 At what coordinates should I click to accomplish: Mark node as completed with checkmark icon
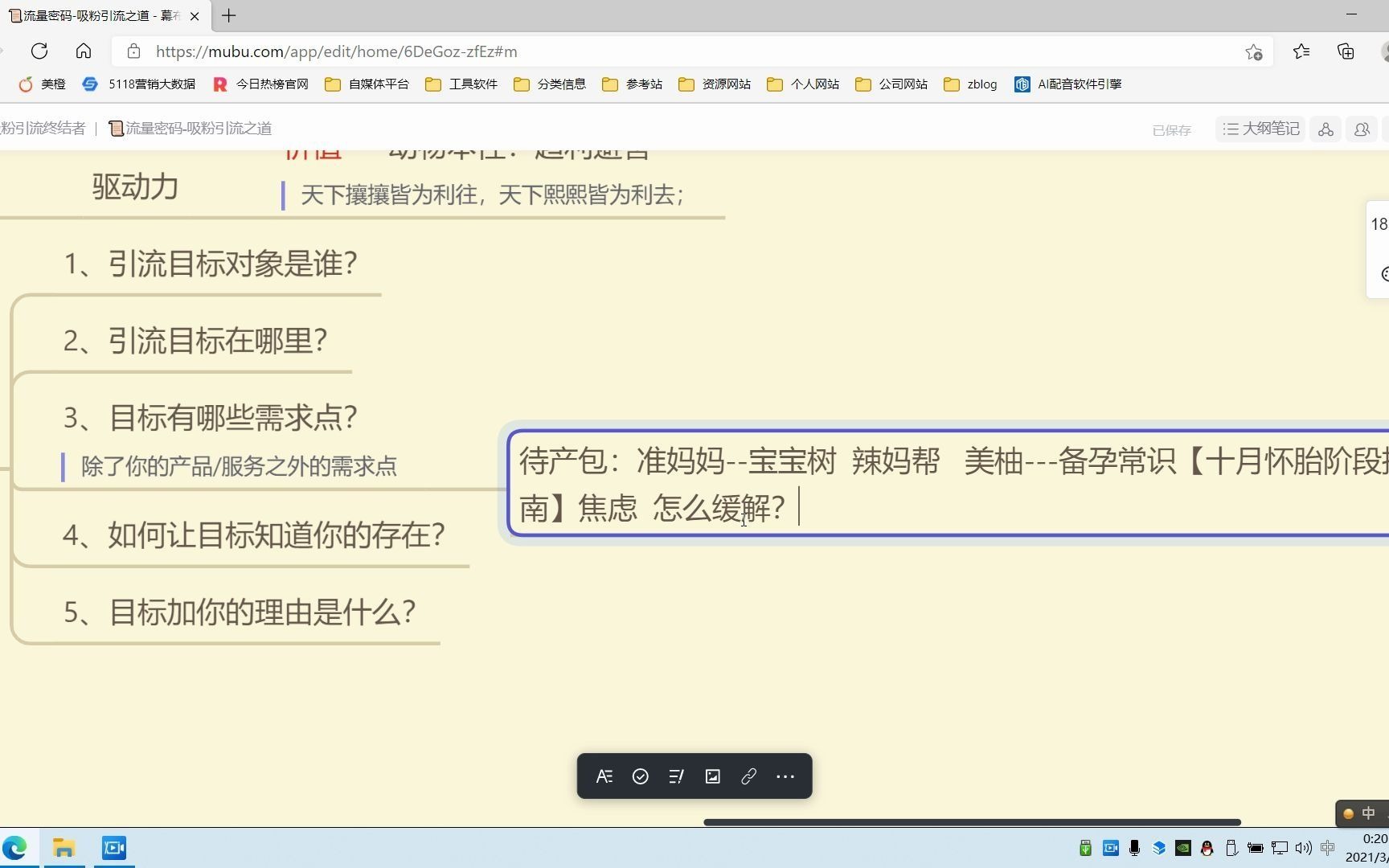641,776
